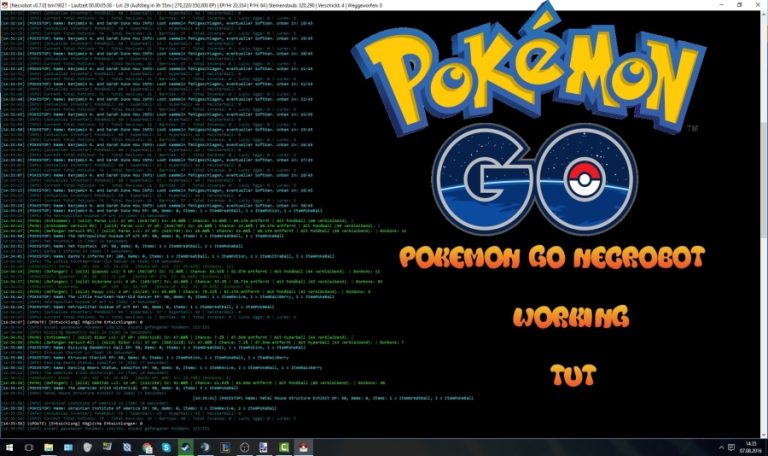
Task: Open the Skype taskbar icon
Action: tap(166, 447)
